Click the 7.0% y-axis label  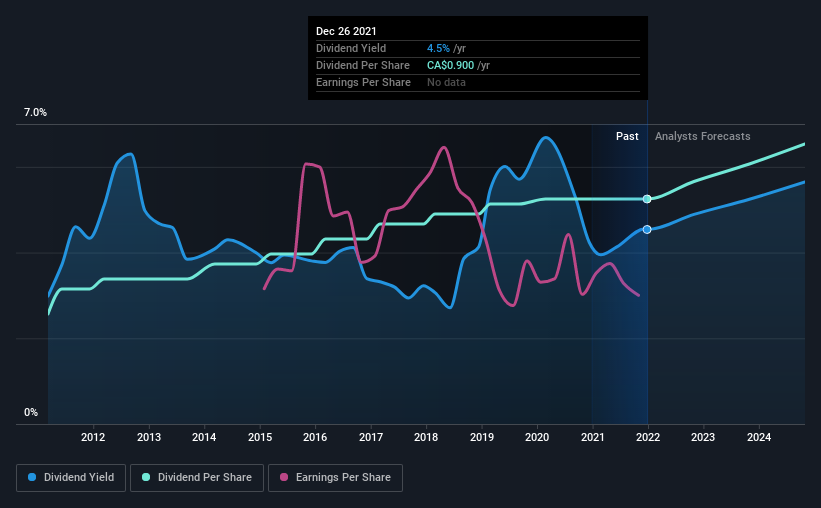pos(35,113)
